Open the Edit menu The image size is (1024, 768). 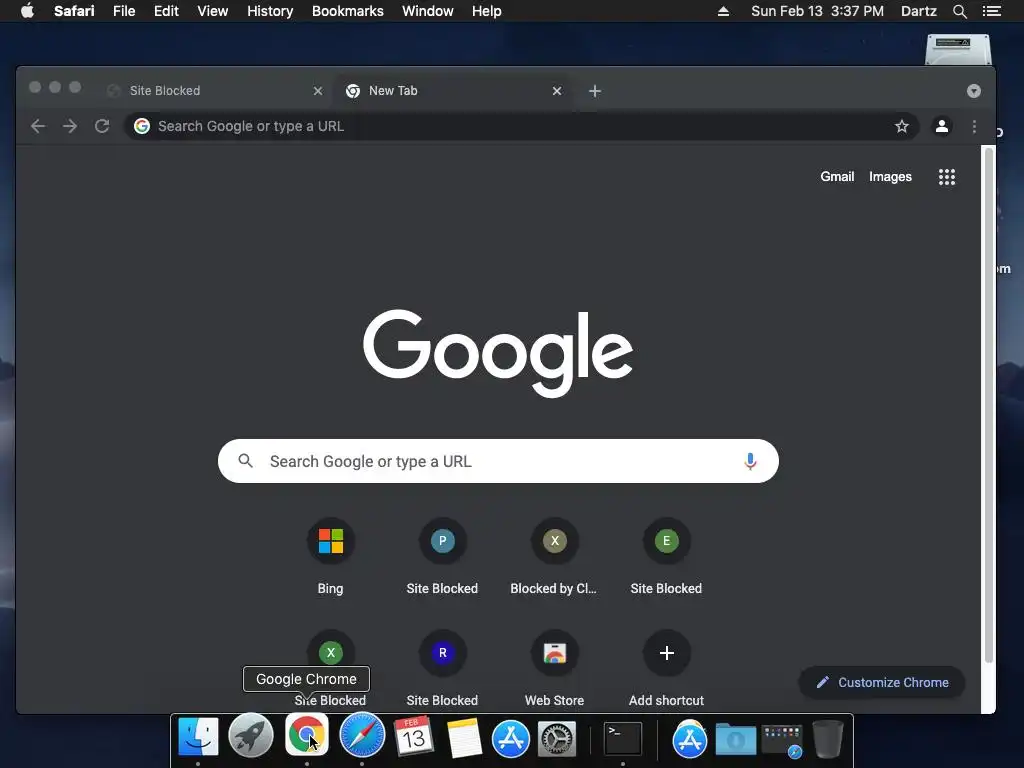tap(166, 11)
